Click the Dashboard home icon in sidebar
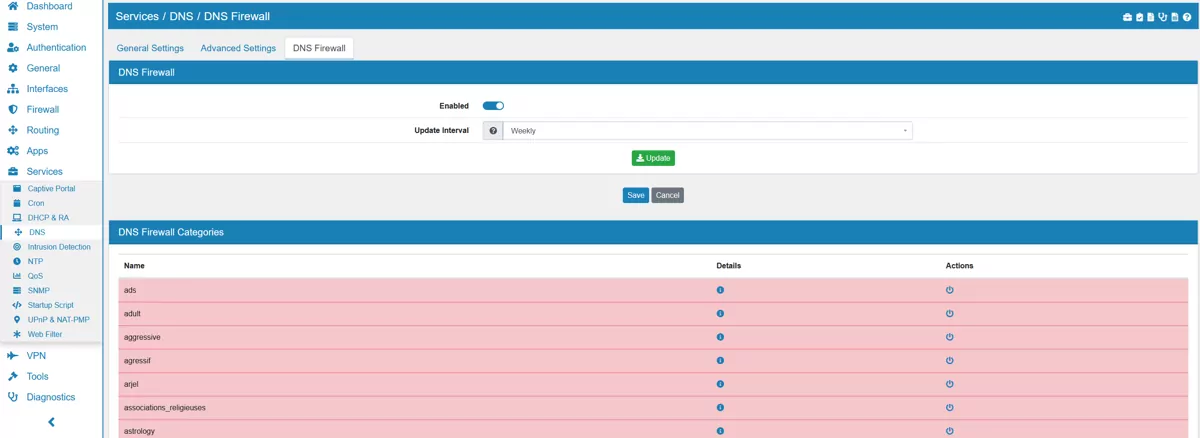This screenshot has height=438, width=1200. click(13, 6)
